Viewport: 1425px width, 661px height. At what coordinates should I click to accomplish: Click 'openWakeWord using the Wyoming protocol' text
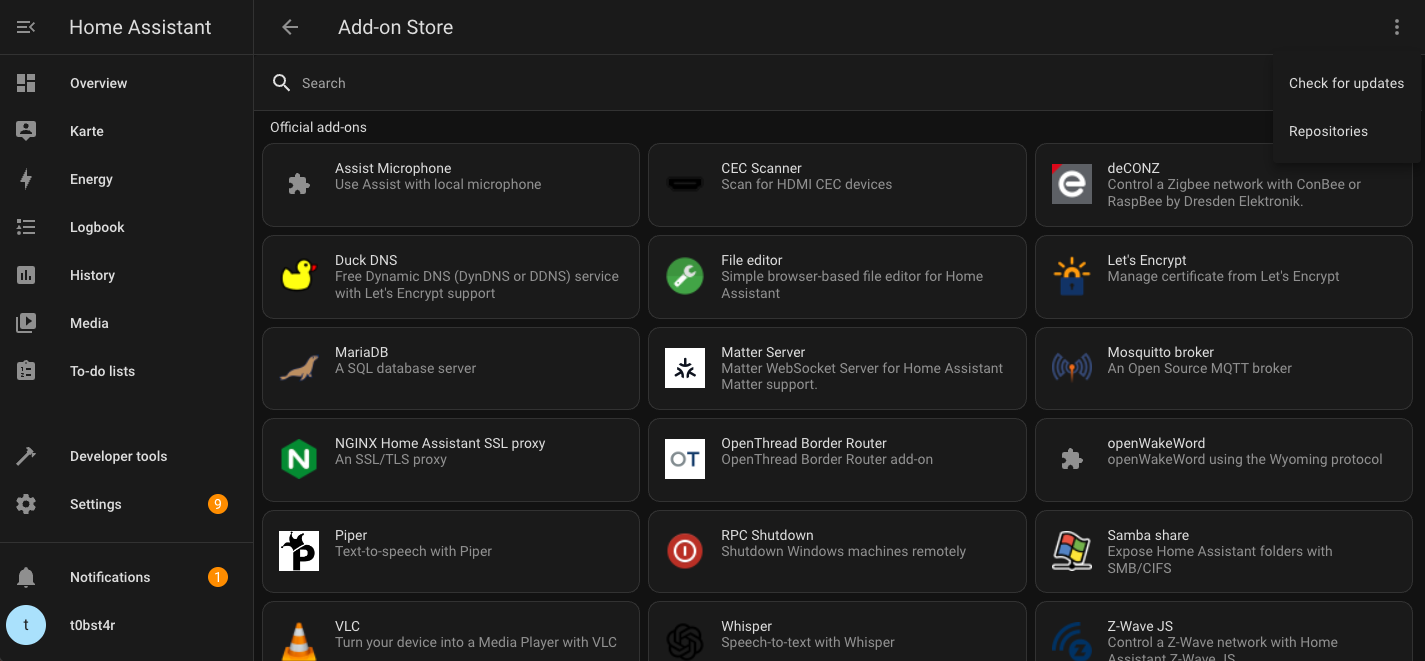(x=1245, y=459)
